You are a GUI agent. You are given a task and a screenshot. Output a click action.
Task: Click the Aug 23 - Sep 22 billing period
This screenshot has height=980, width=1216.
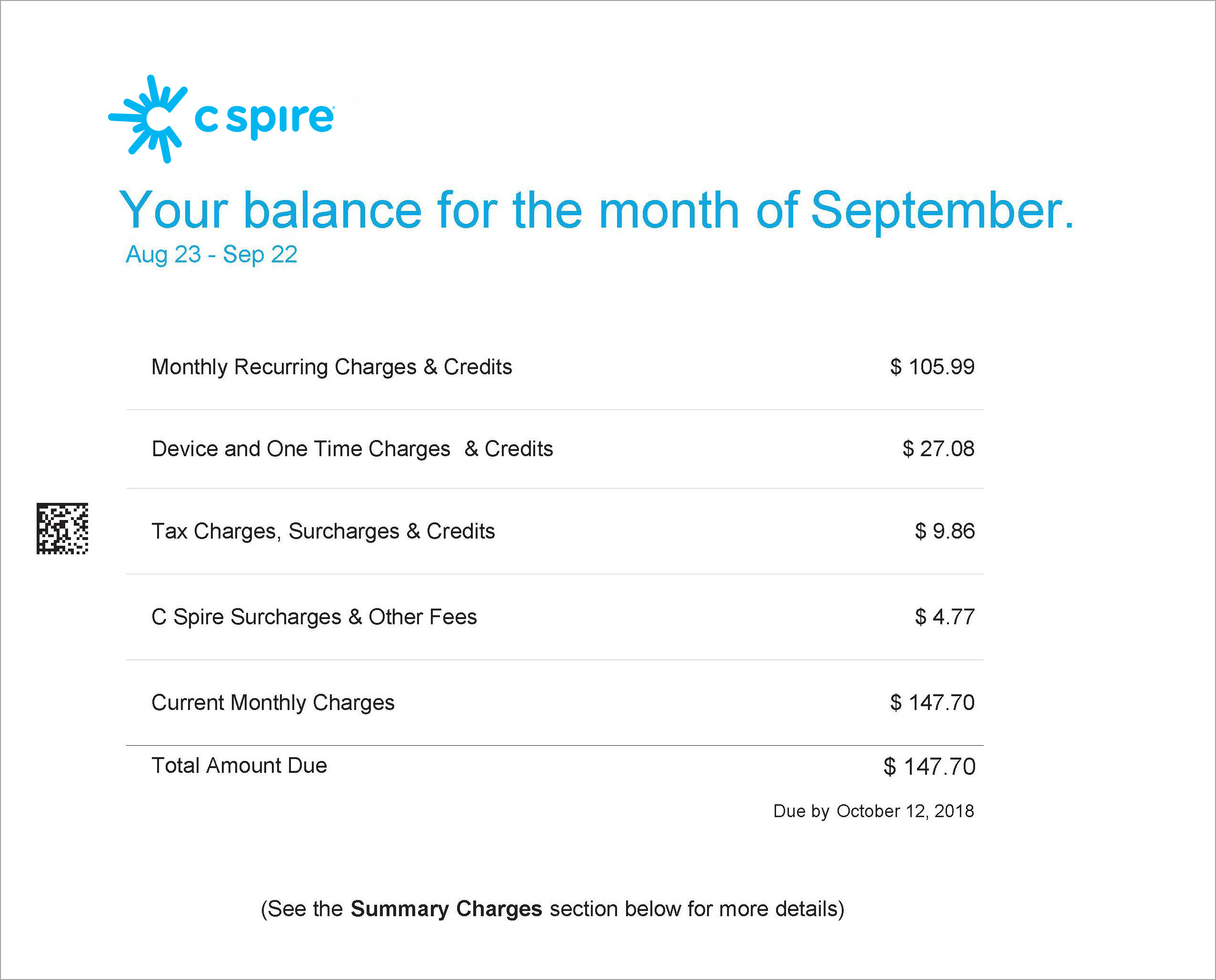click(211, 255)
